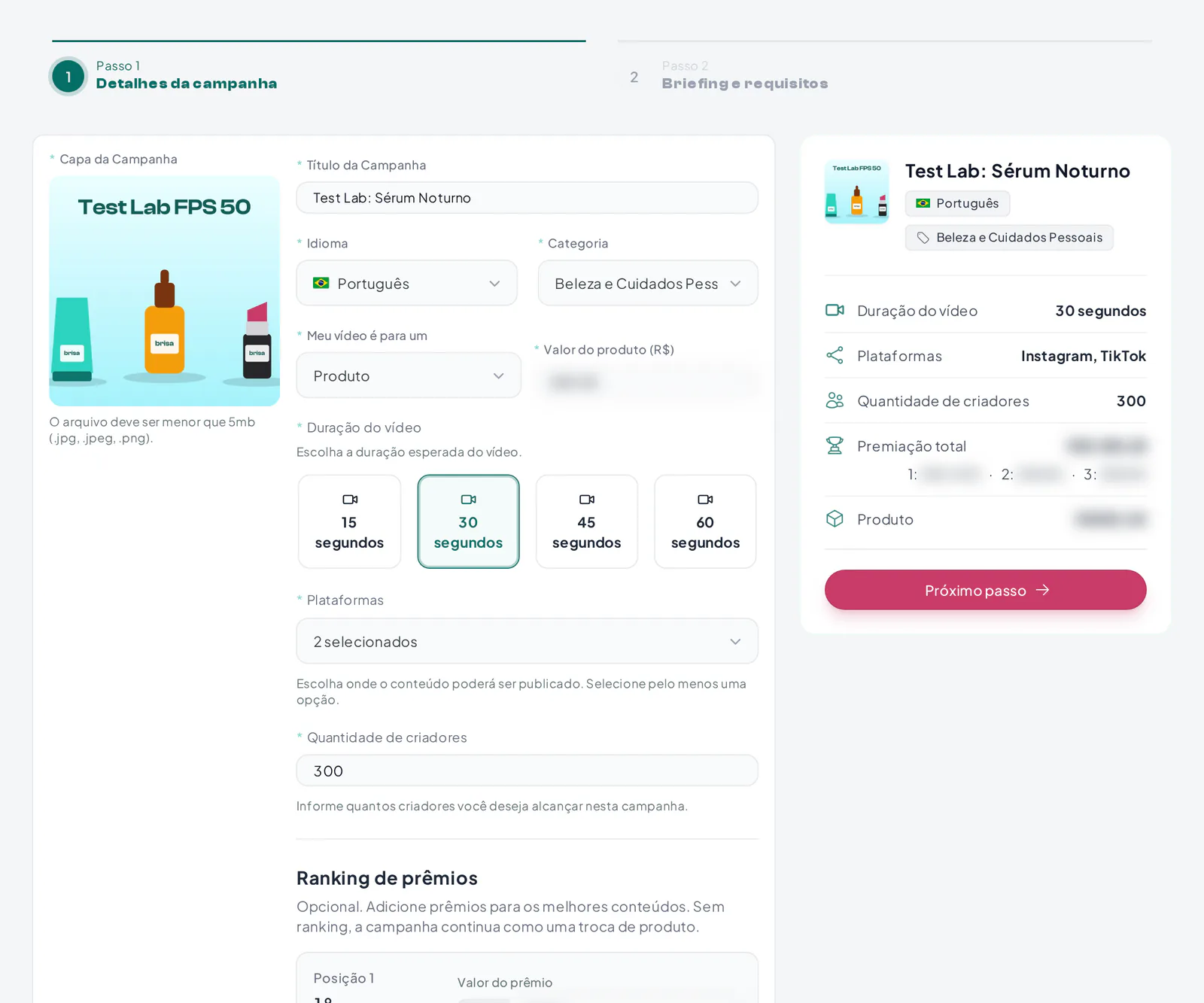Click the Quantidade de criadores input
Screen dimensions: 1204x1003
click(528, 770)
